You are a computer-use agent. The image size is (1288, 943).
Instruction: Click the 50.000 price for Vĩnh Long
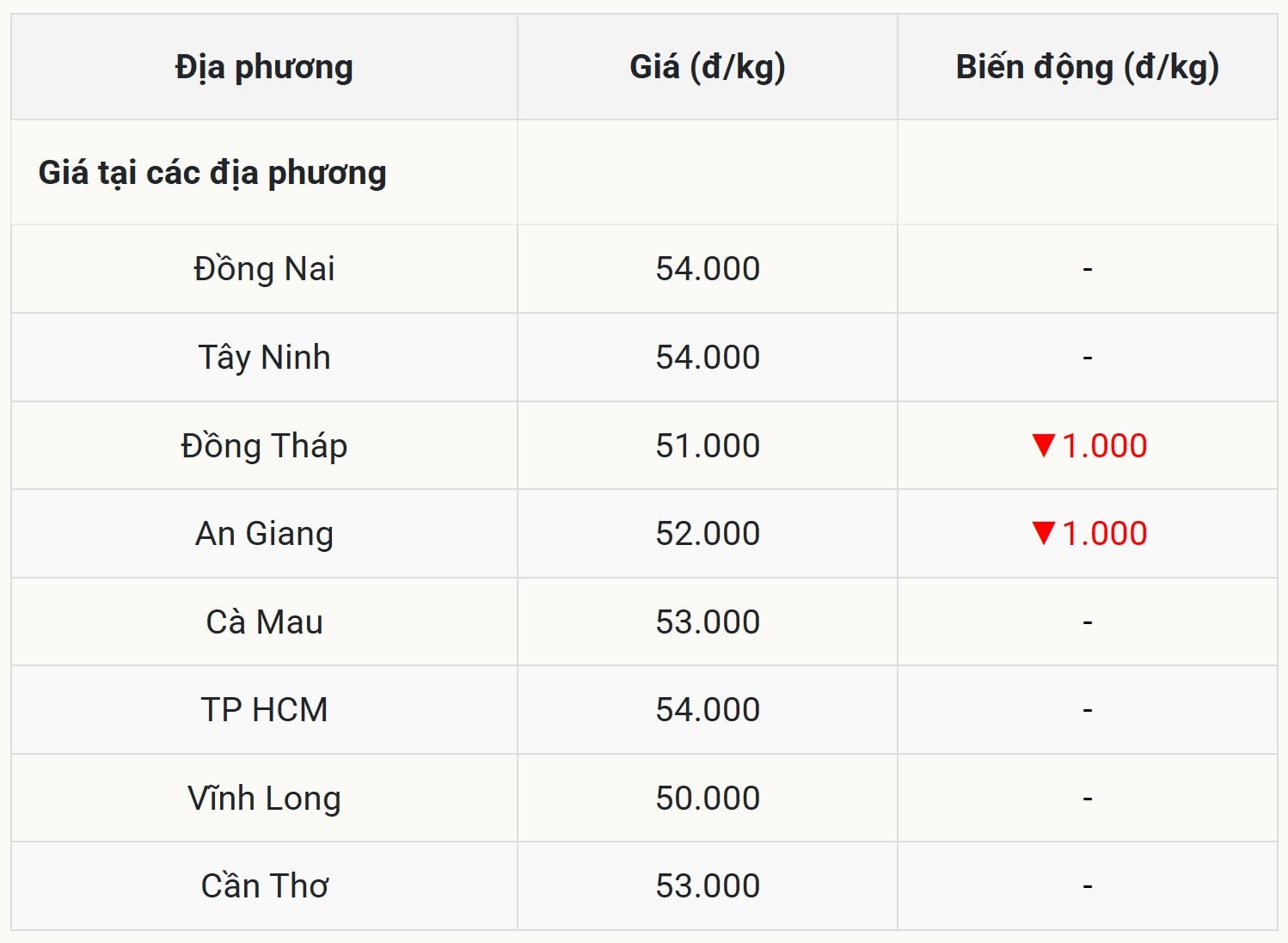coord(708,799)
